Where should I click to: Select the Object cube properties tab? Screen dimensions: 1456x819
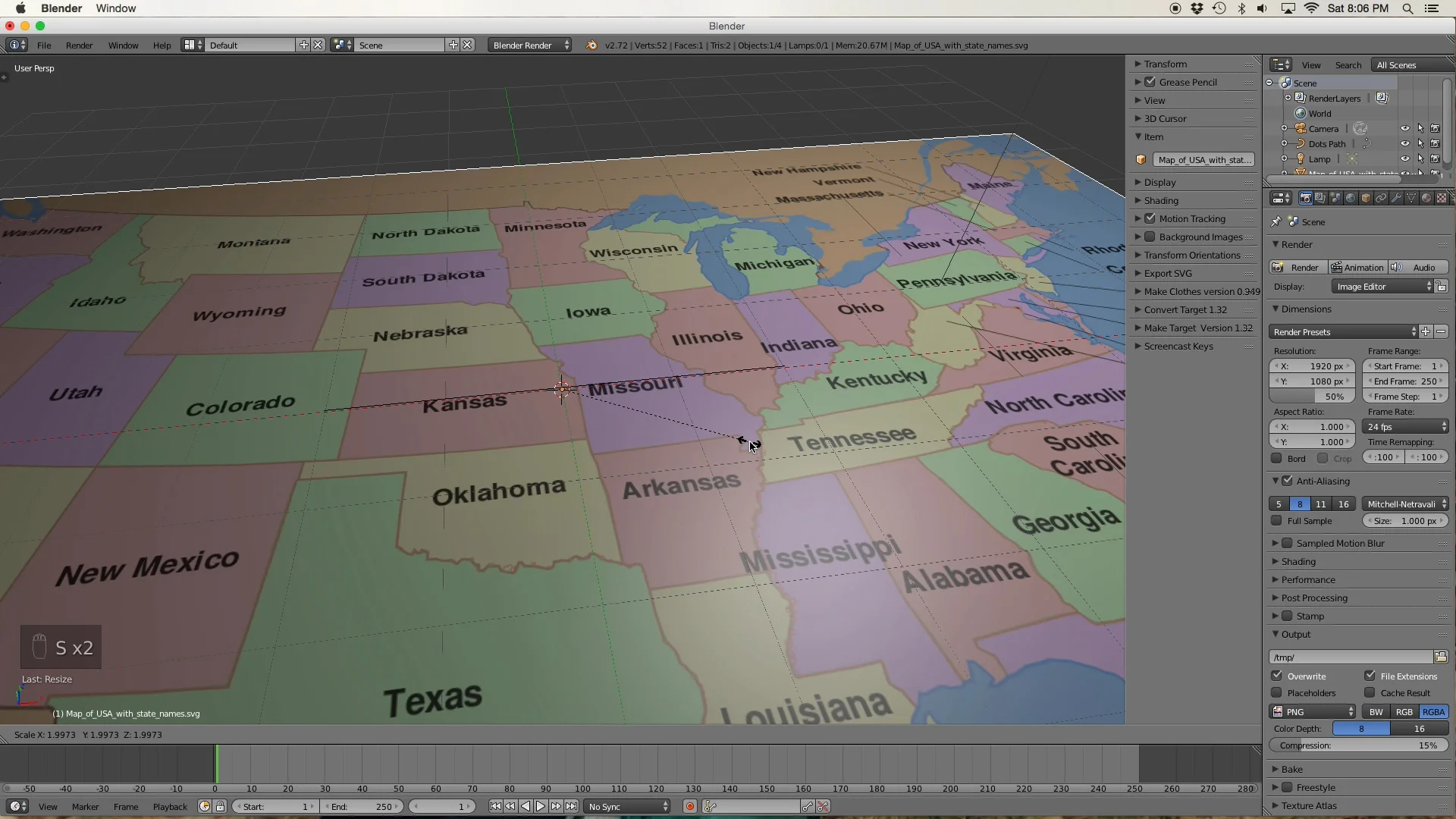pos(1366,198)
